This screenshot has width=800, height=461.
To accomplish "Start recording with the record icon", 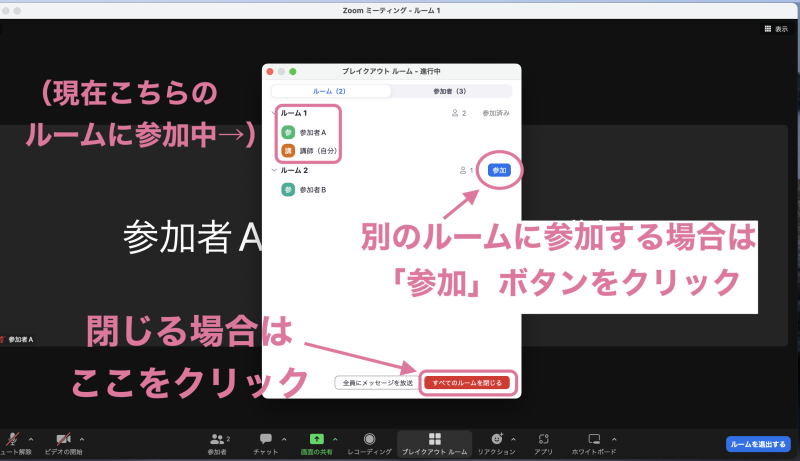I will point(369,439).
